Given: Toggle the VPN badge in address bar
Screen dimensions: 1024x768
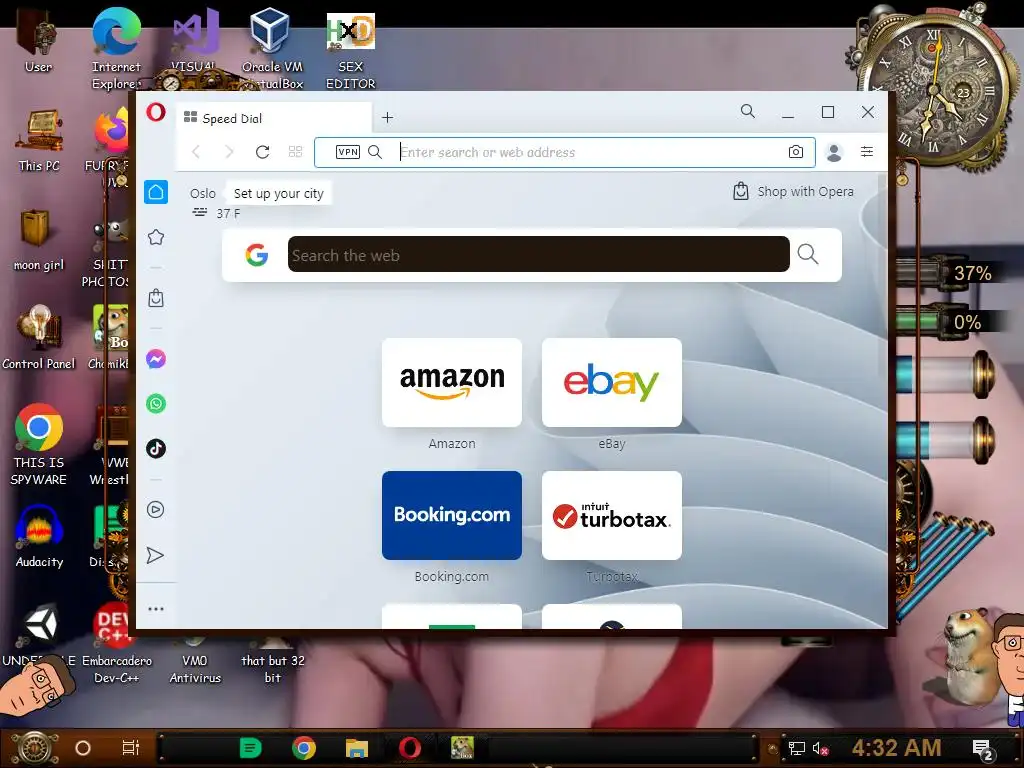Looking at the screenshot, I should (x=347, y=152).
